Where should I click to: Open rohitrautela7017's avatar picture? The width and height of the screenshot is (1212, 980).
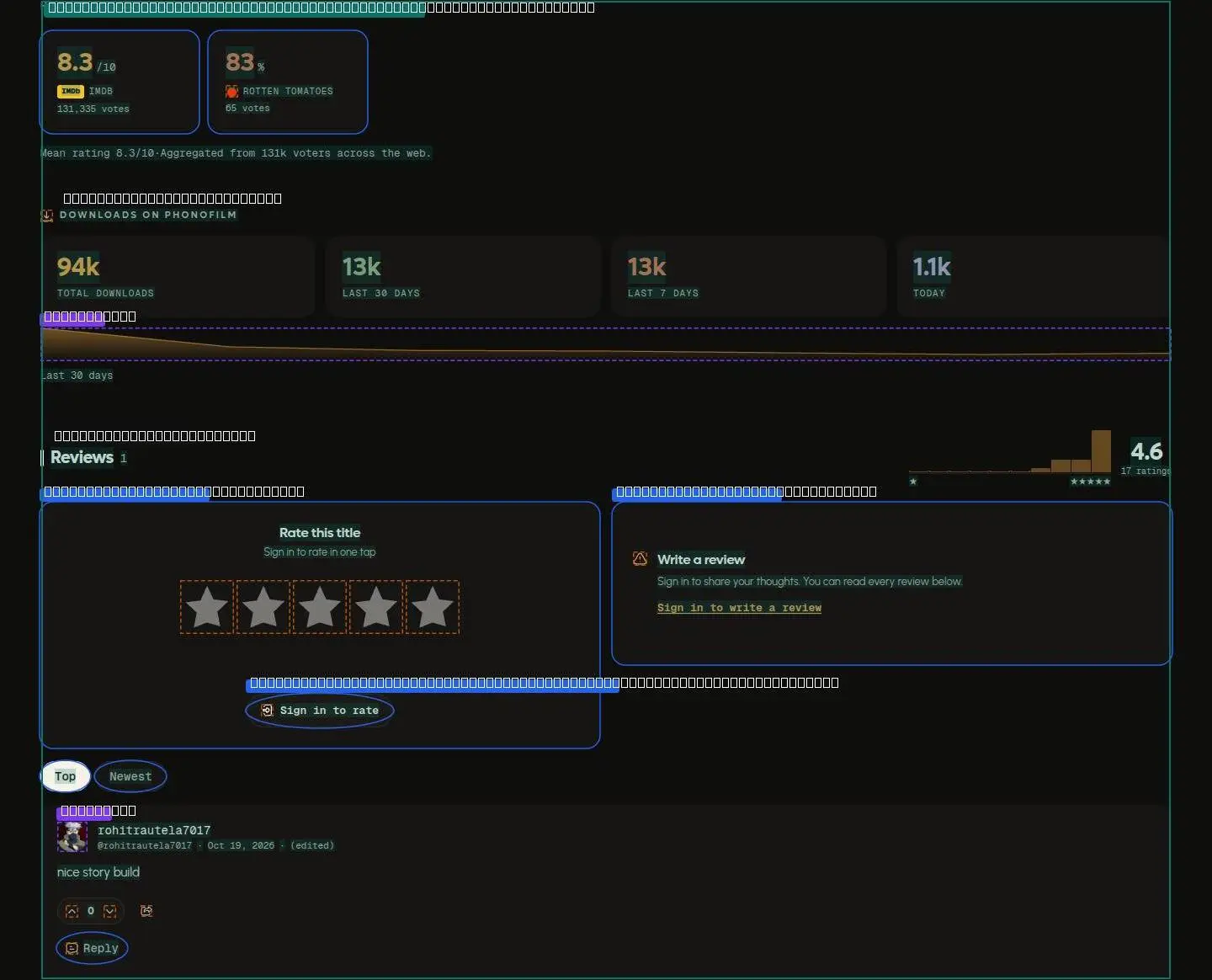pos(72,837)
